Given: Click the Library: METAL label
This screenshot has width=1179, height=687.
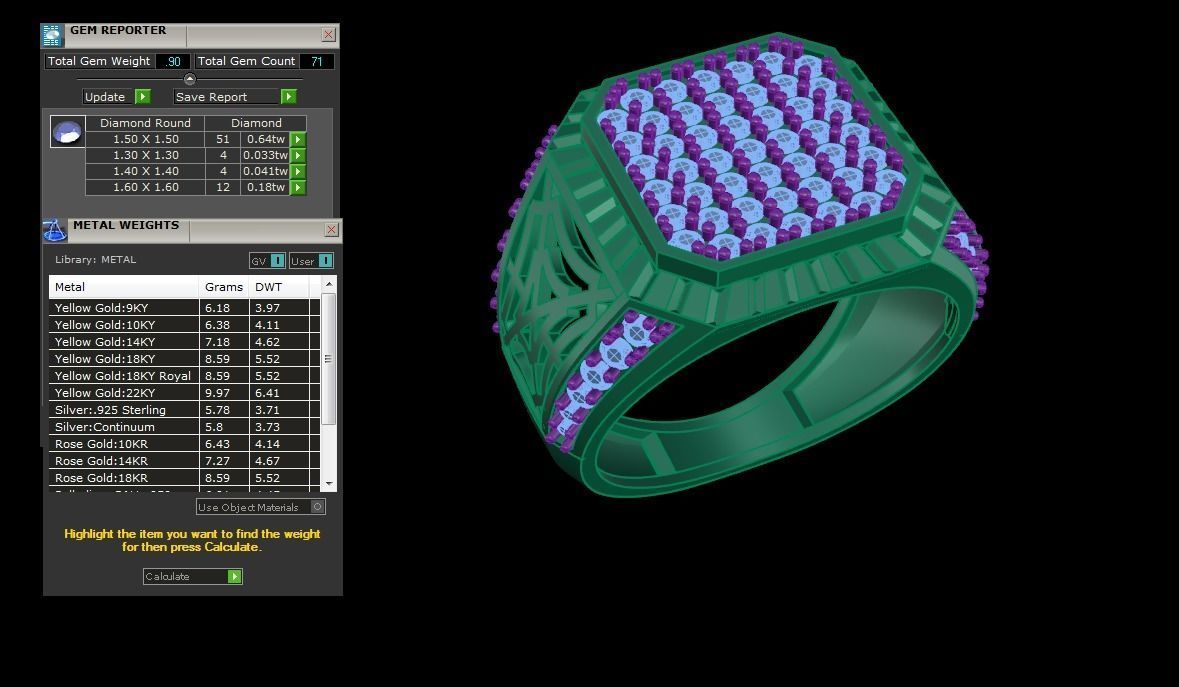Looking at the screenshot, I should (x=95, y=259).
